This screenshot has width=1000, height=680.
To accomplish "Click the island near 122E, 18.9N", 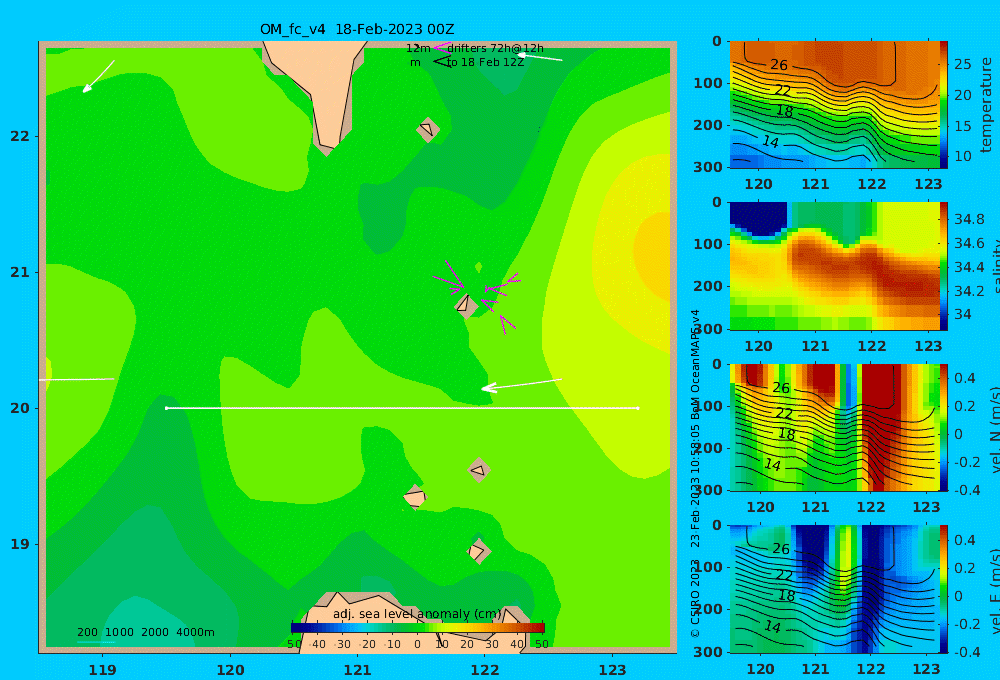I will 478,551.
